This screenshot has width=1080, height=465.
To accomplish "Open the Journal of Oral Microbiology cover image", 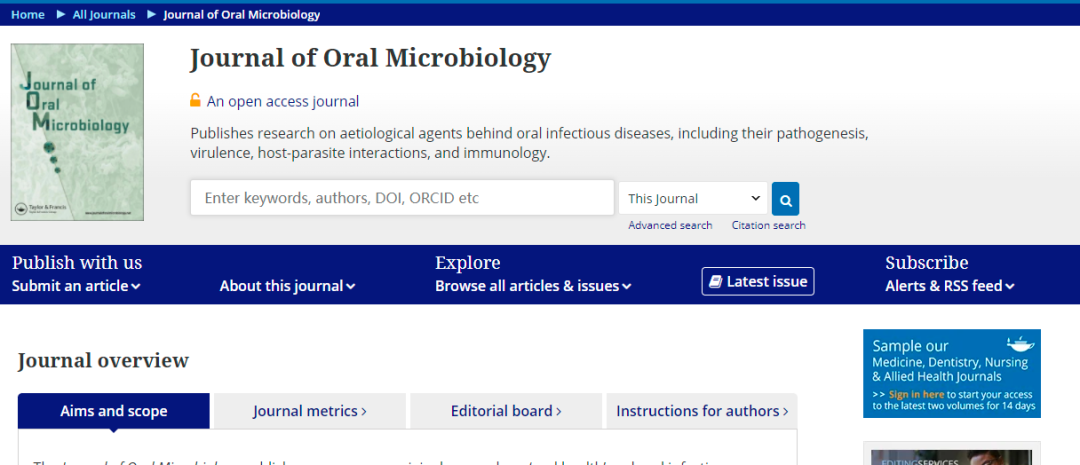I will click(77, 132).
